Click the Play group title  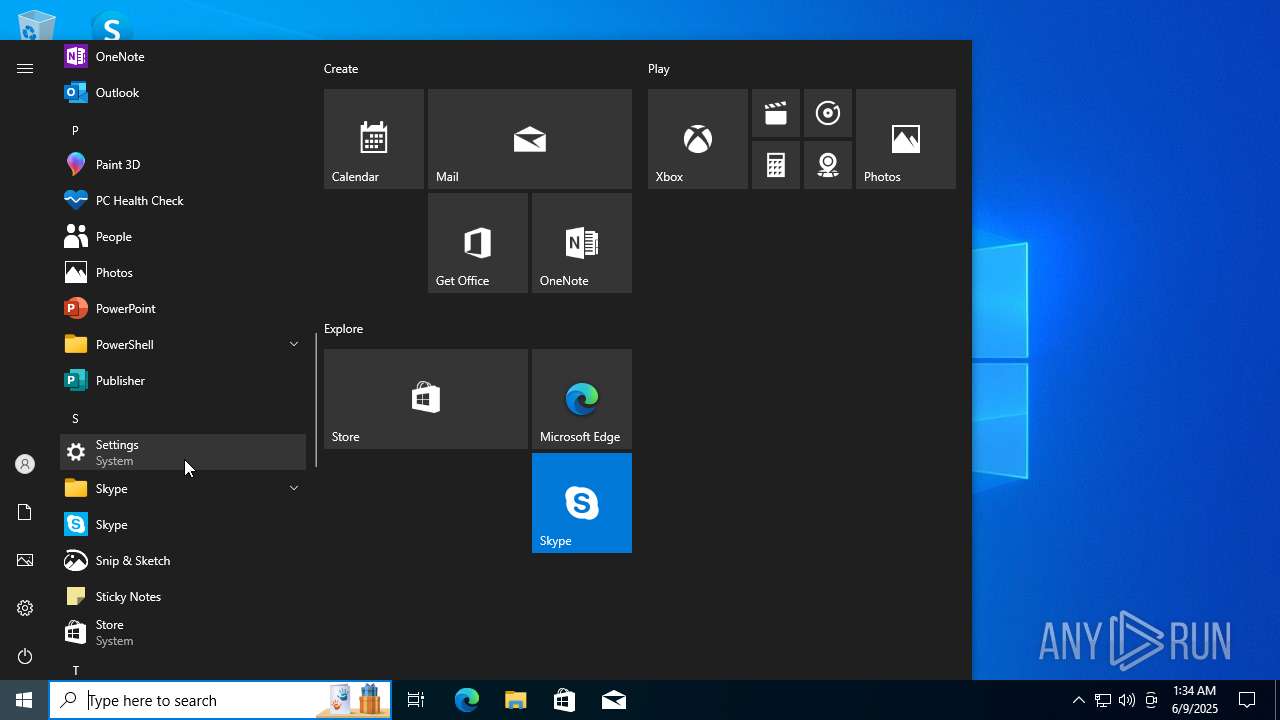coord(659,69)
